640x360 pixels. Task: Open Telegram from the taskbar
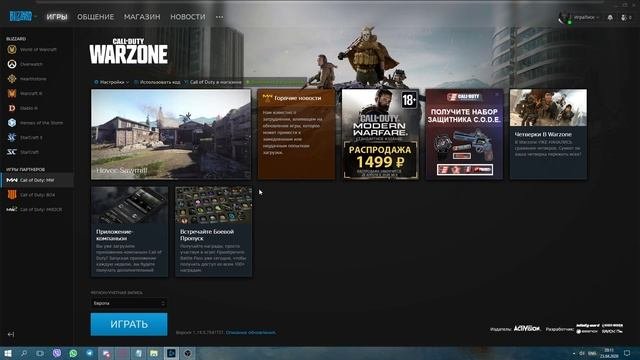coord(89,353)
